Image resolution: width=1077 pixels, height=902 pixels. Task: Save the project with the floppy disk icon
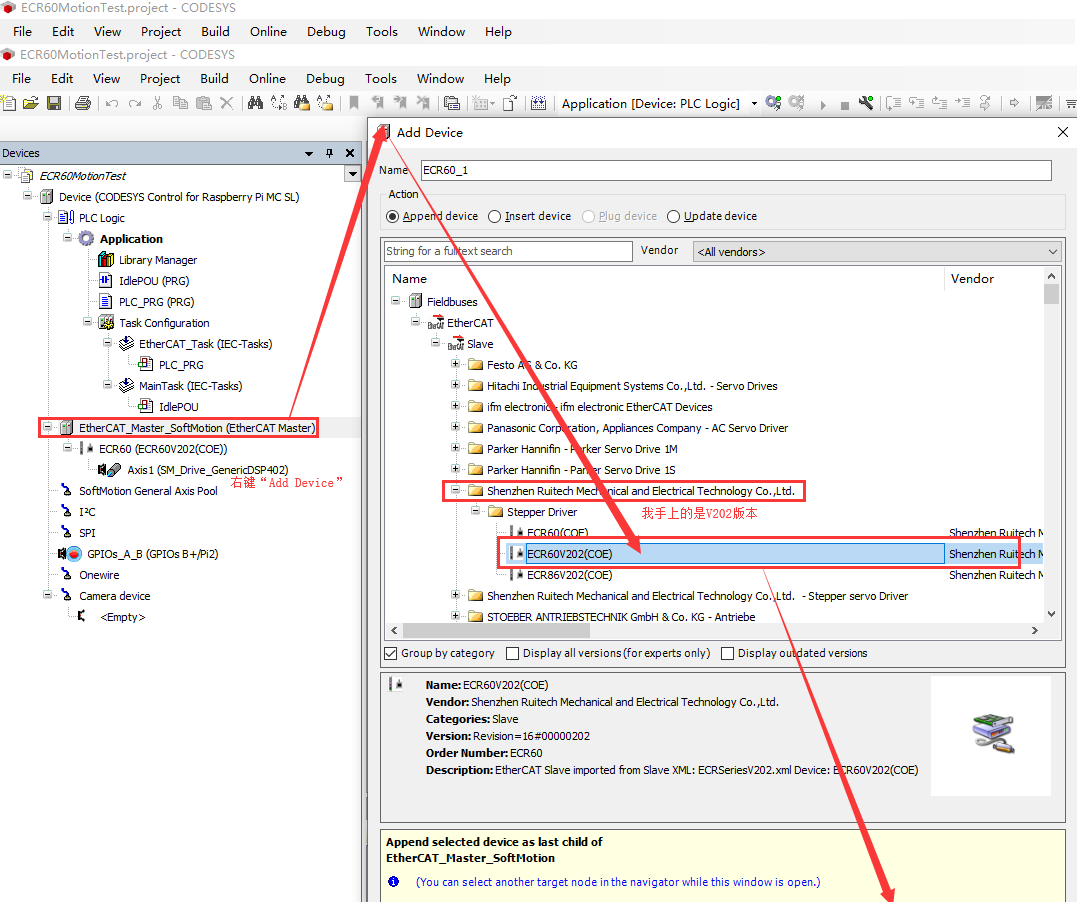point(54,103)
